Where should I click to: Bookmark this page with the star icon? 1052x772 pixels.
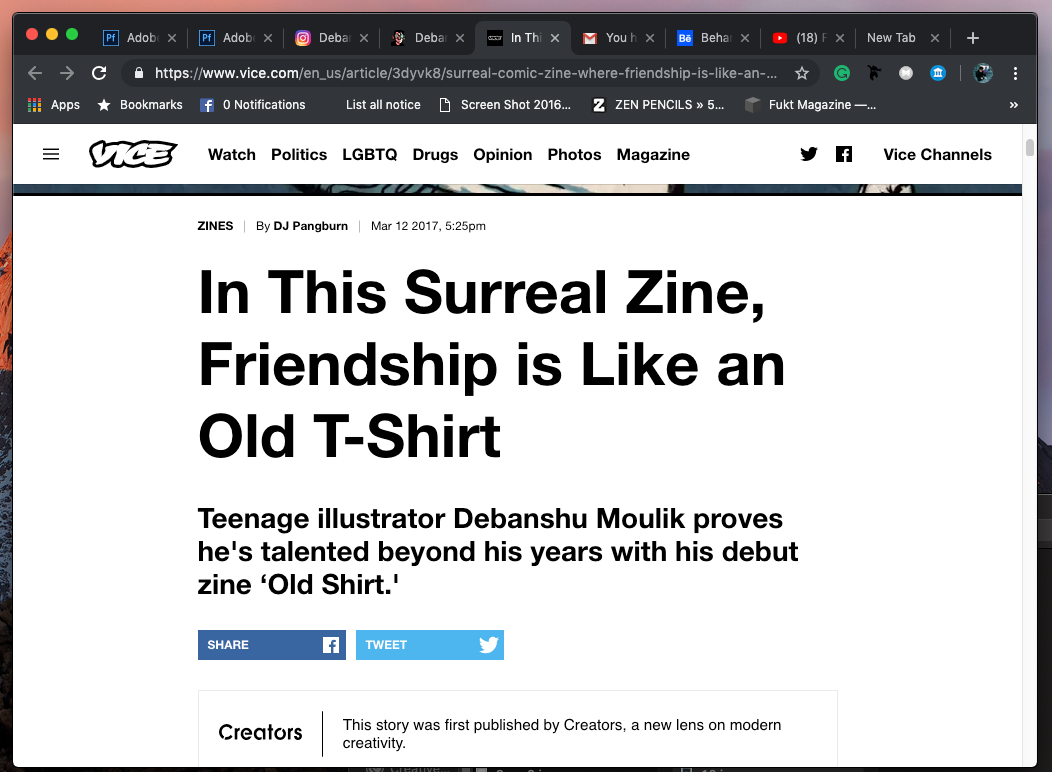coord(801,73)
